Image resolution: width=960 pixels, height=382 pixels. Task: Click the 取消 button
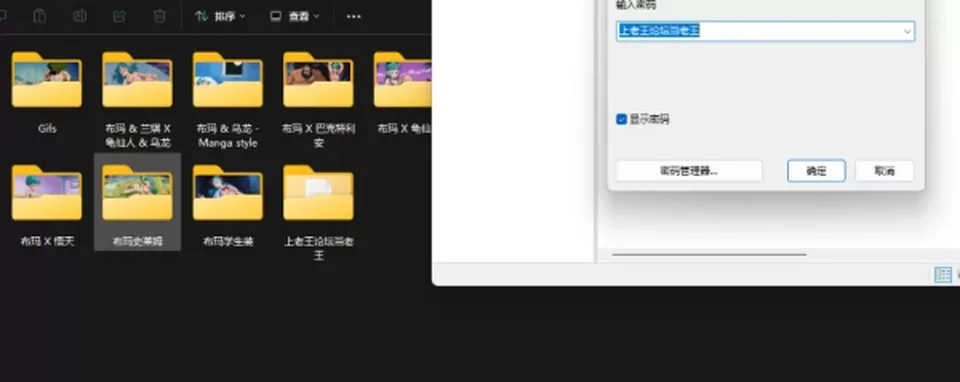click(x=884, y=171)
